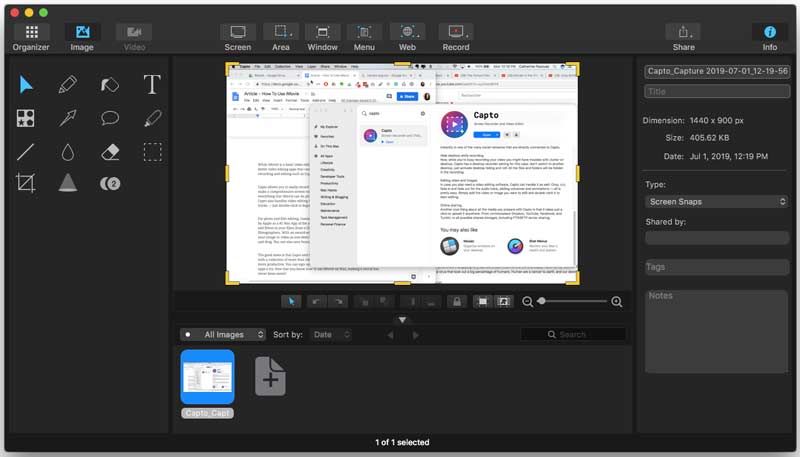Select the Shapes tool
The width and height of the screenshot is (800, 457).
point(26,118)
